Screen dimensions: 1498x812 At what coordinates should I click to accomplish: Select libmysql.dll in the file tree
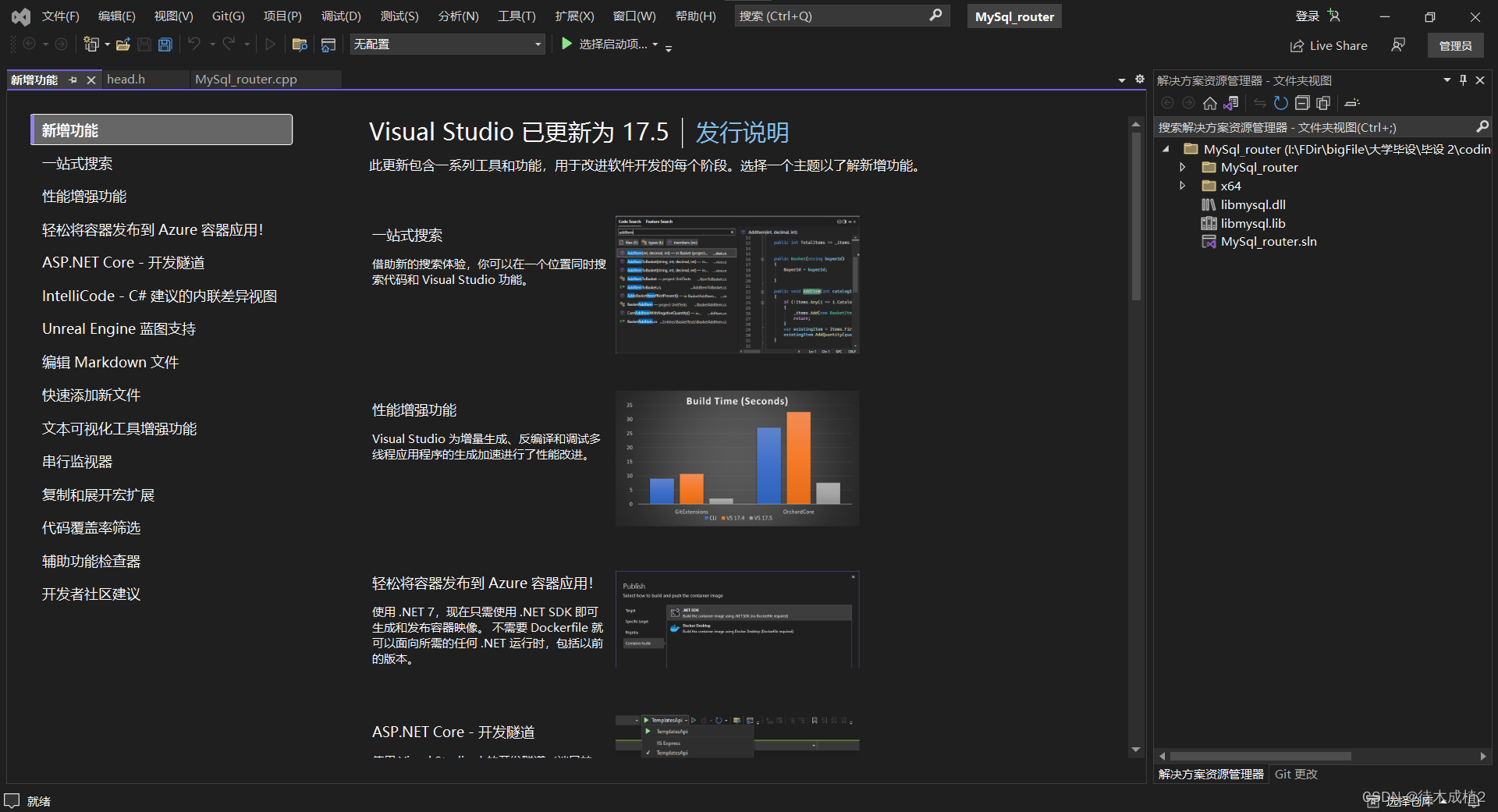tap(1253, 204)
